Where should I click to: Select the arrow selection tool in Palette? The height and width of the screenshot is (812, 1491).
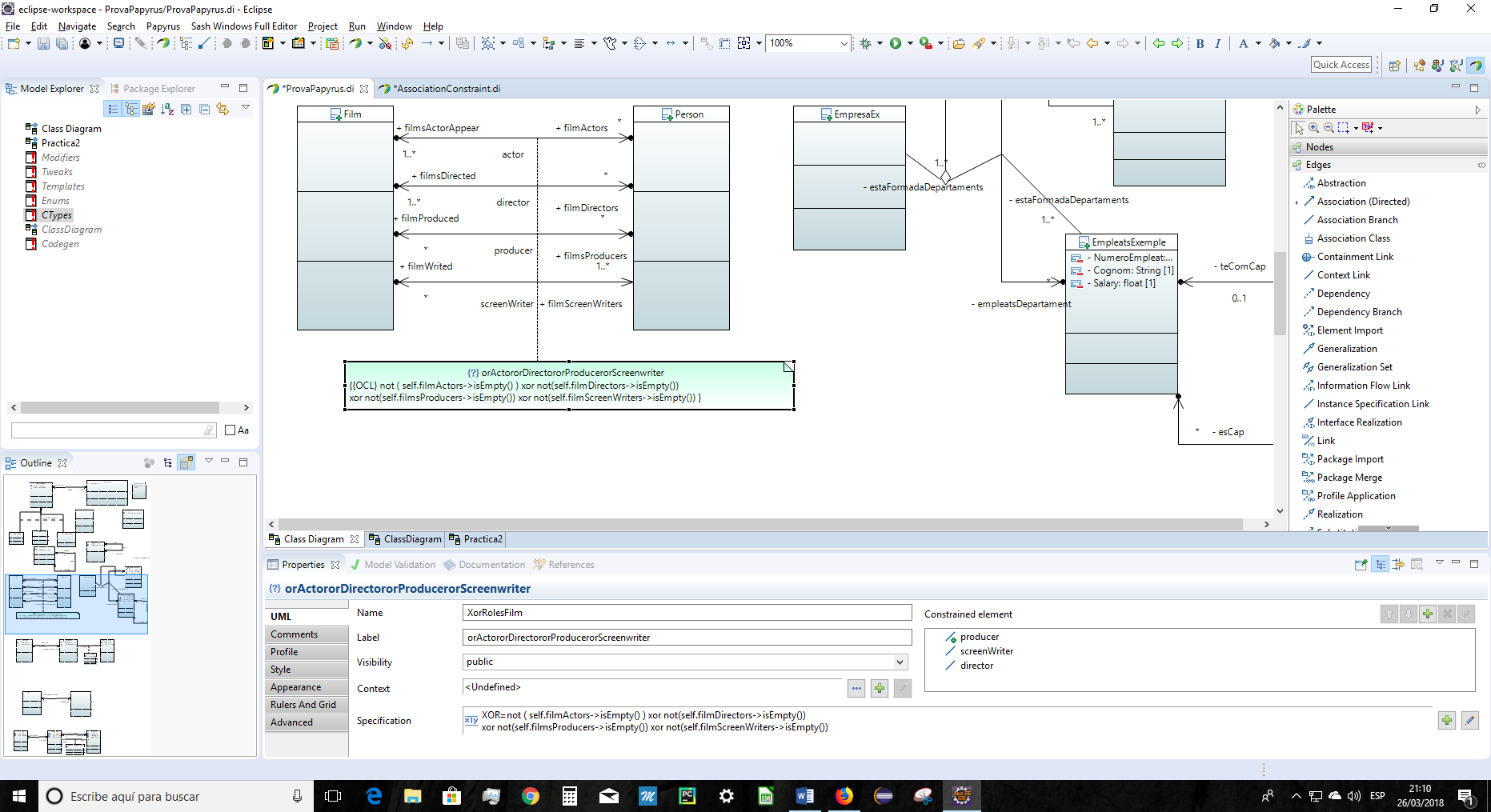(1299, 127)
